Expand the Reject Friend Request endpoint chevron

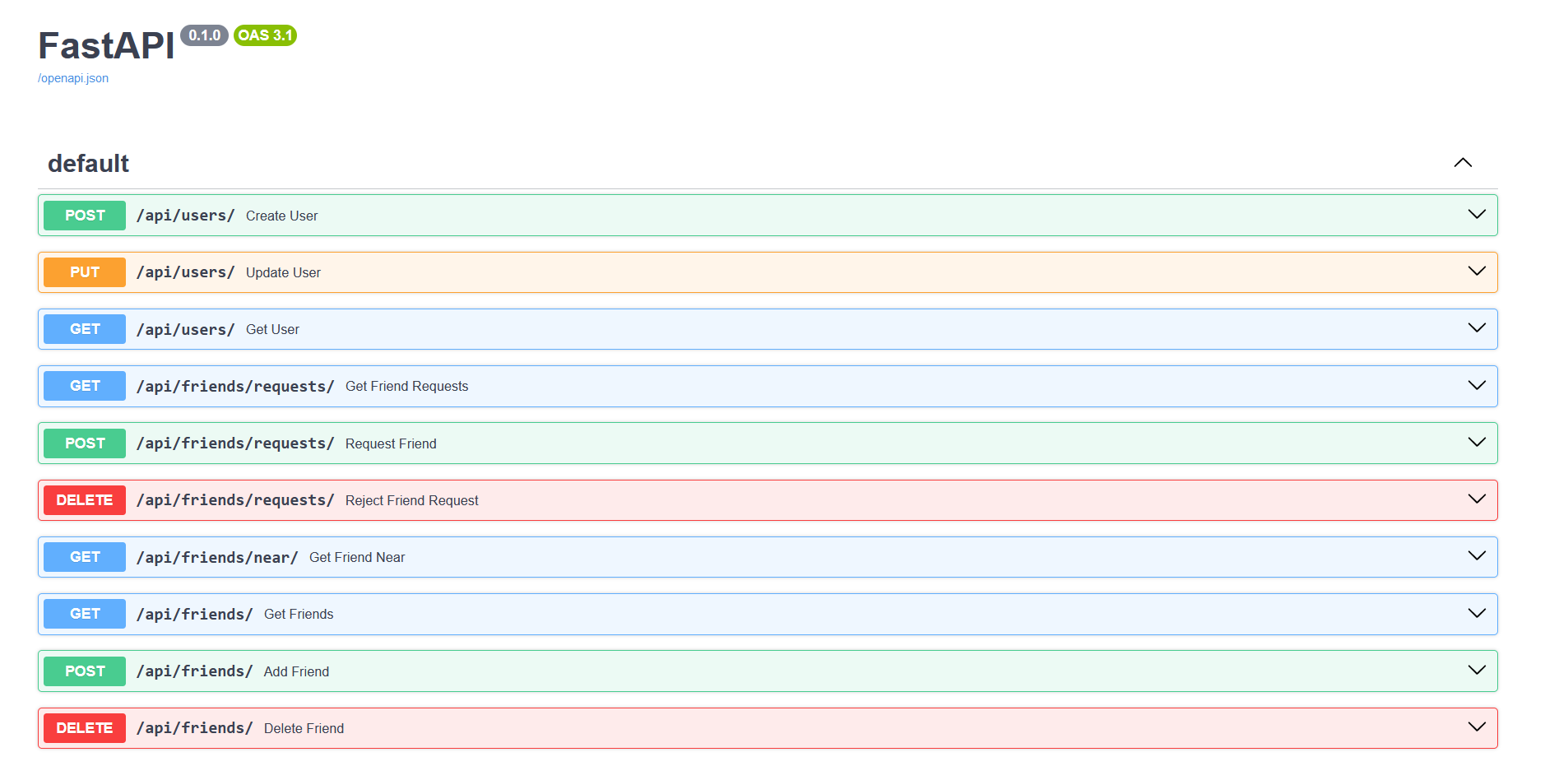click(1477, 499)
